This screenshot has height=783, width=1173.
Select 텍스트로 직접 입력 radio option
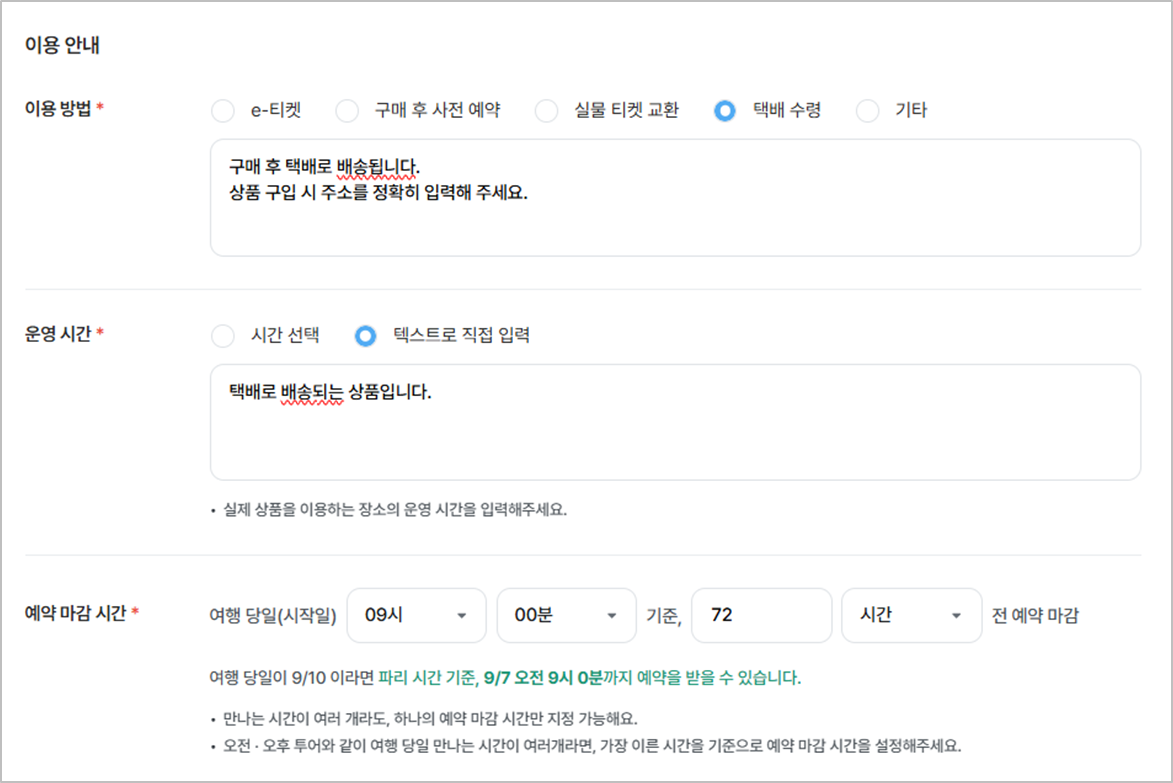[x=366, y=336]
